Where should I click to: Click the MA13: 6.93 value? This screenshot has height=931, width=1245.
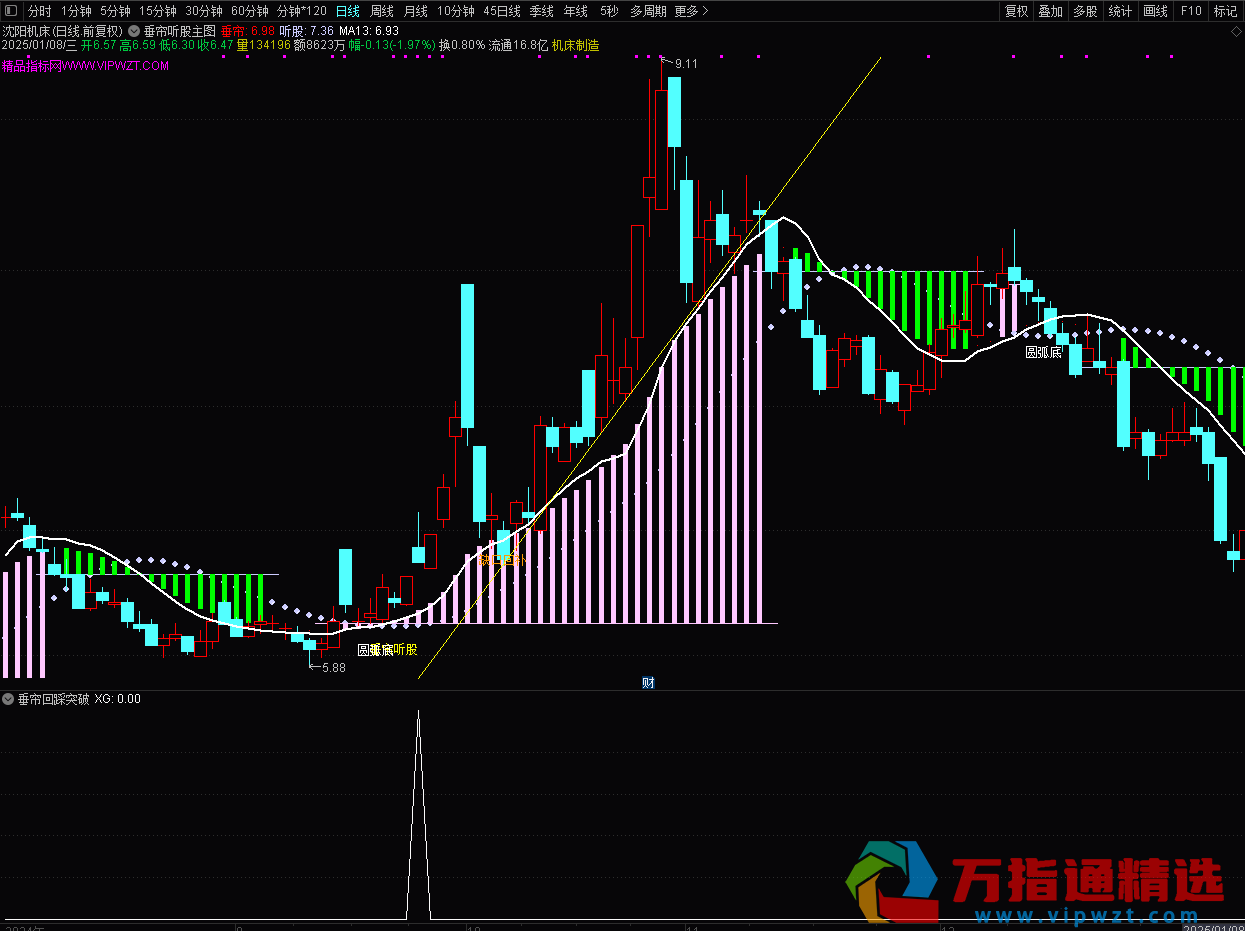coord(369,31)
